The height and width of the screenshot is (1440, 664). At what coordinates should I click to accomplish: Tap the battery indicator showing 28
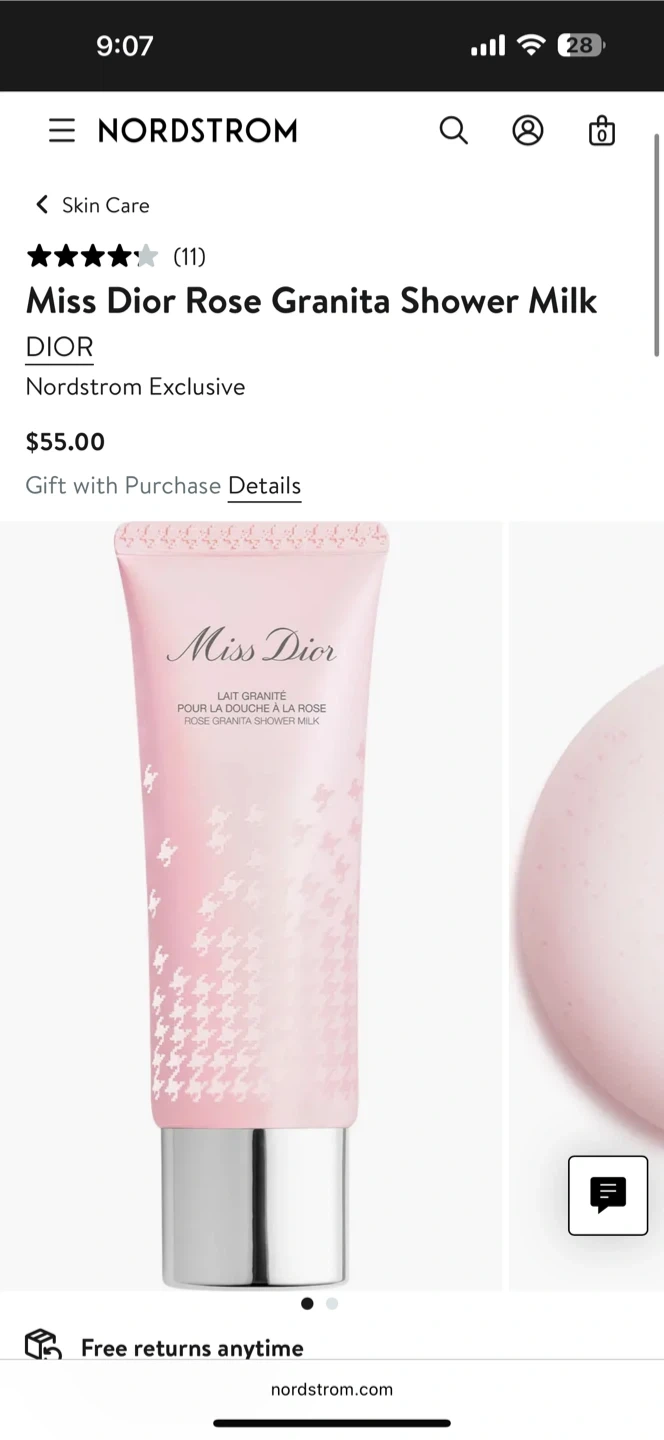tap(580, 45)
